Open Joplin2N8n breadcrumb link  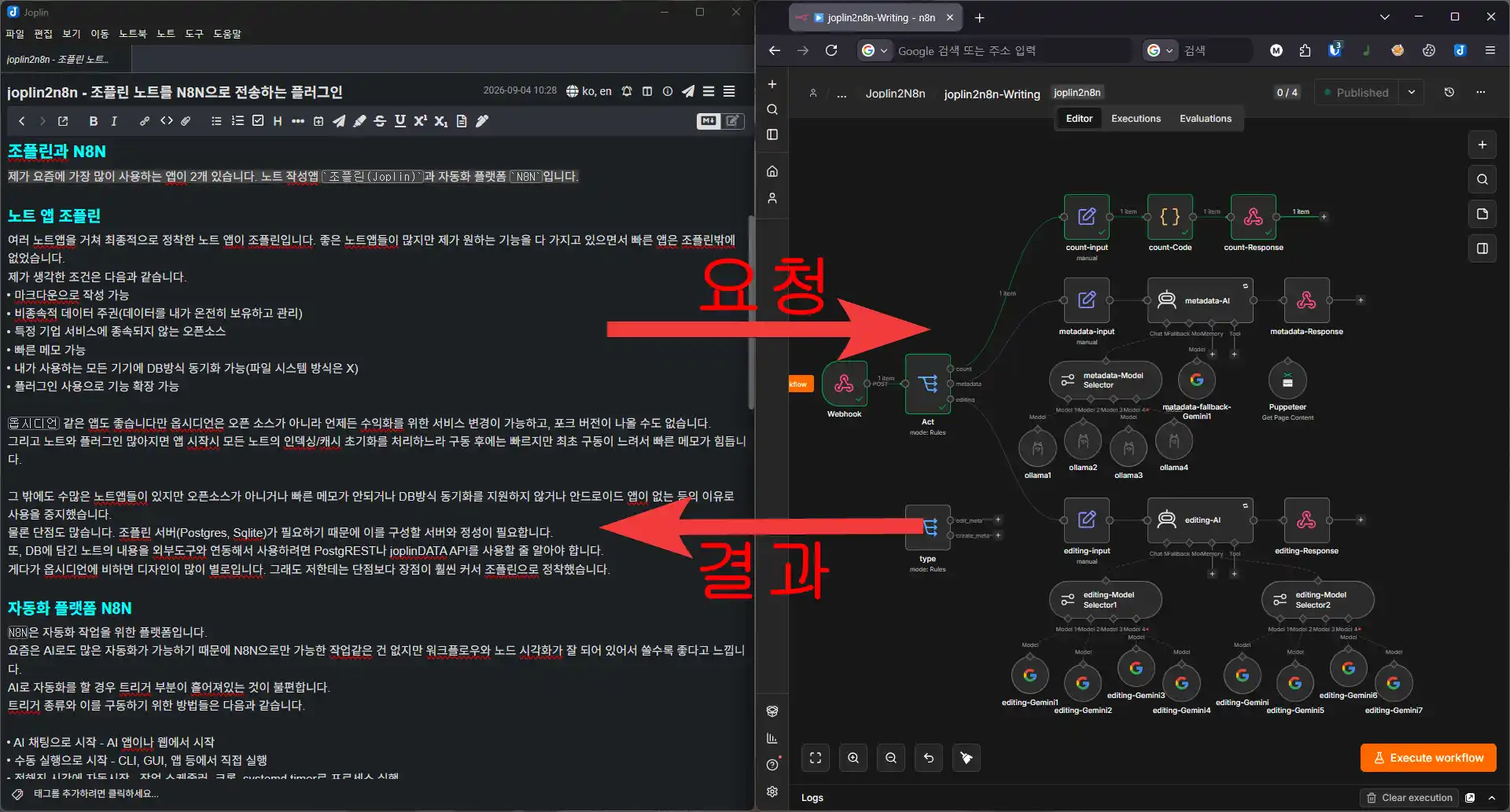895,94
